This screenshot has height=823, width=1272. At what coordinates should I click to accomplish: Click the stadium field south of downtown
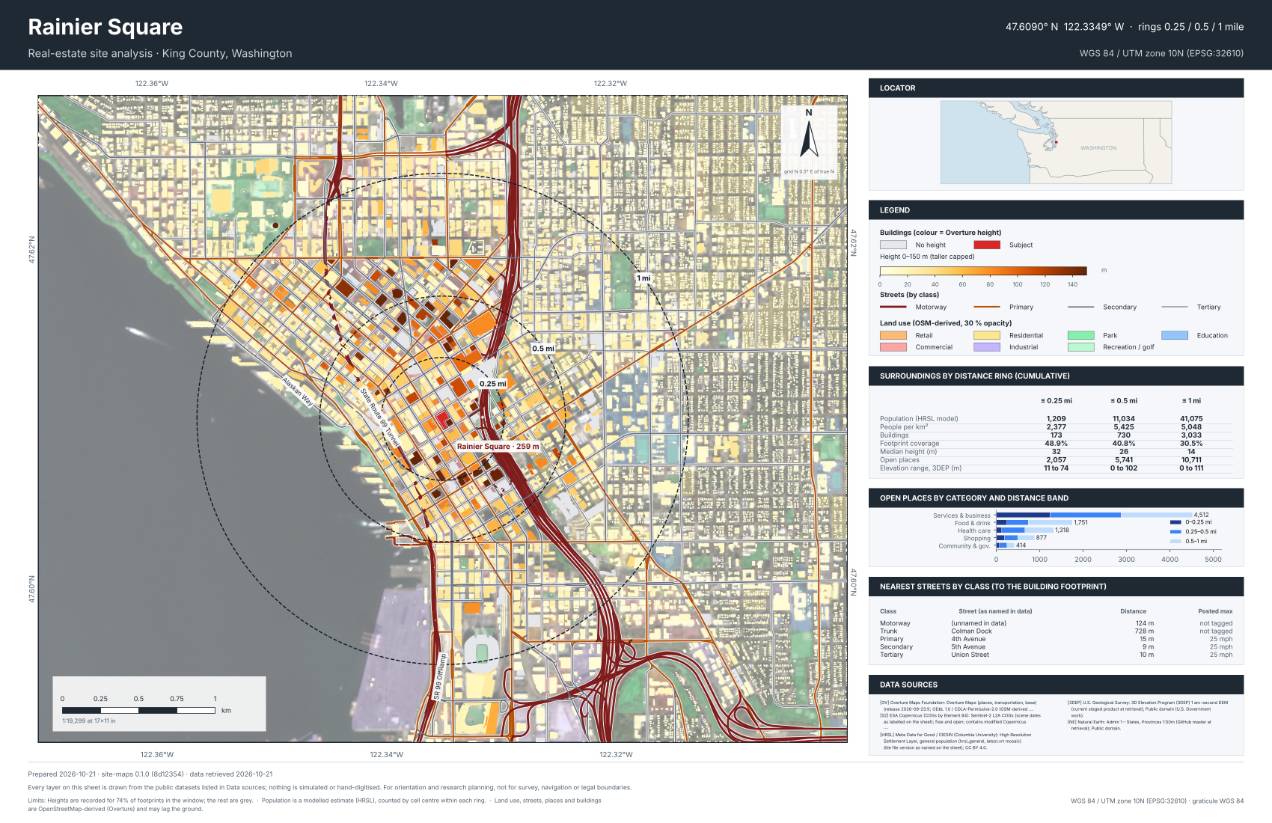(x=483, y=652)
